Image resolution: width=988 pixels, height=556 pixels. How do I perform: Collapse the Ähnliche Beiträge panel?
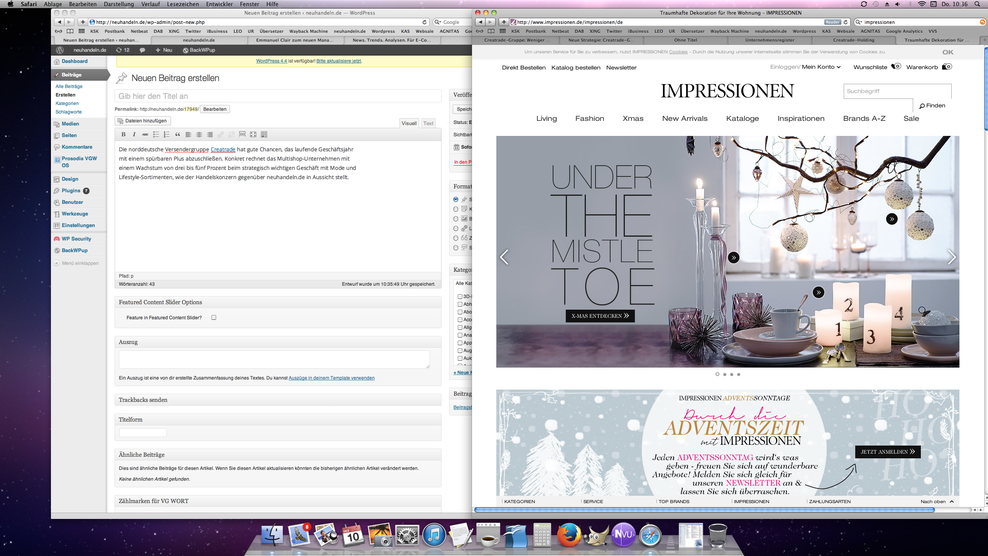tap(278, 455)
